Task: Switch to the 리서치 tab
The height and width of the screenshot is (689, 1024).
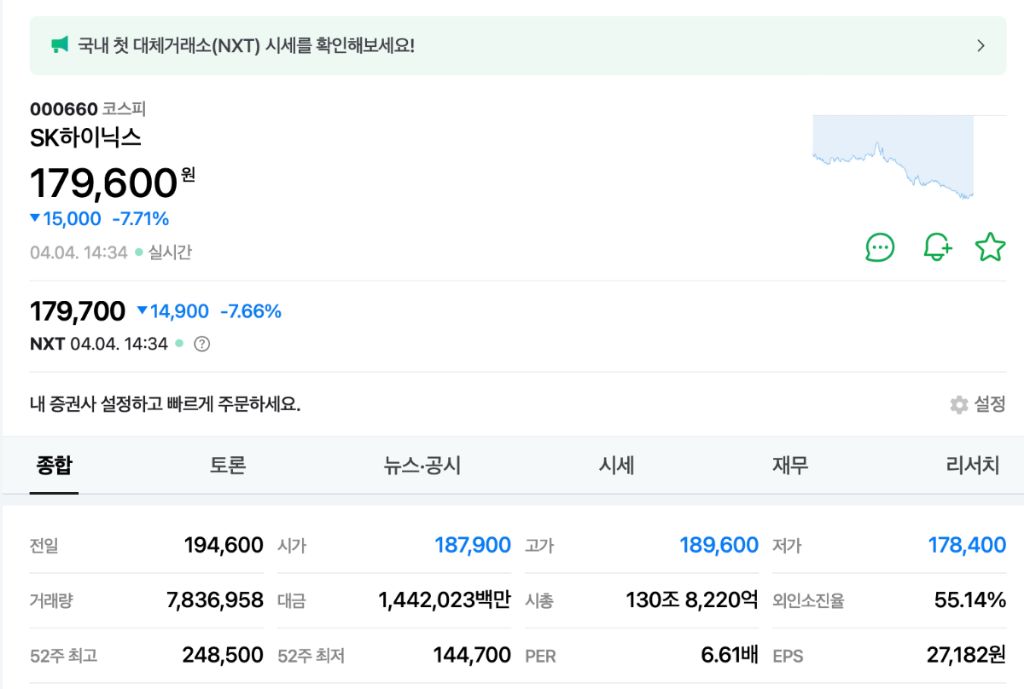Action: (972, 465)
